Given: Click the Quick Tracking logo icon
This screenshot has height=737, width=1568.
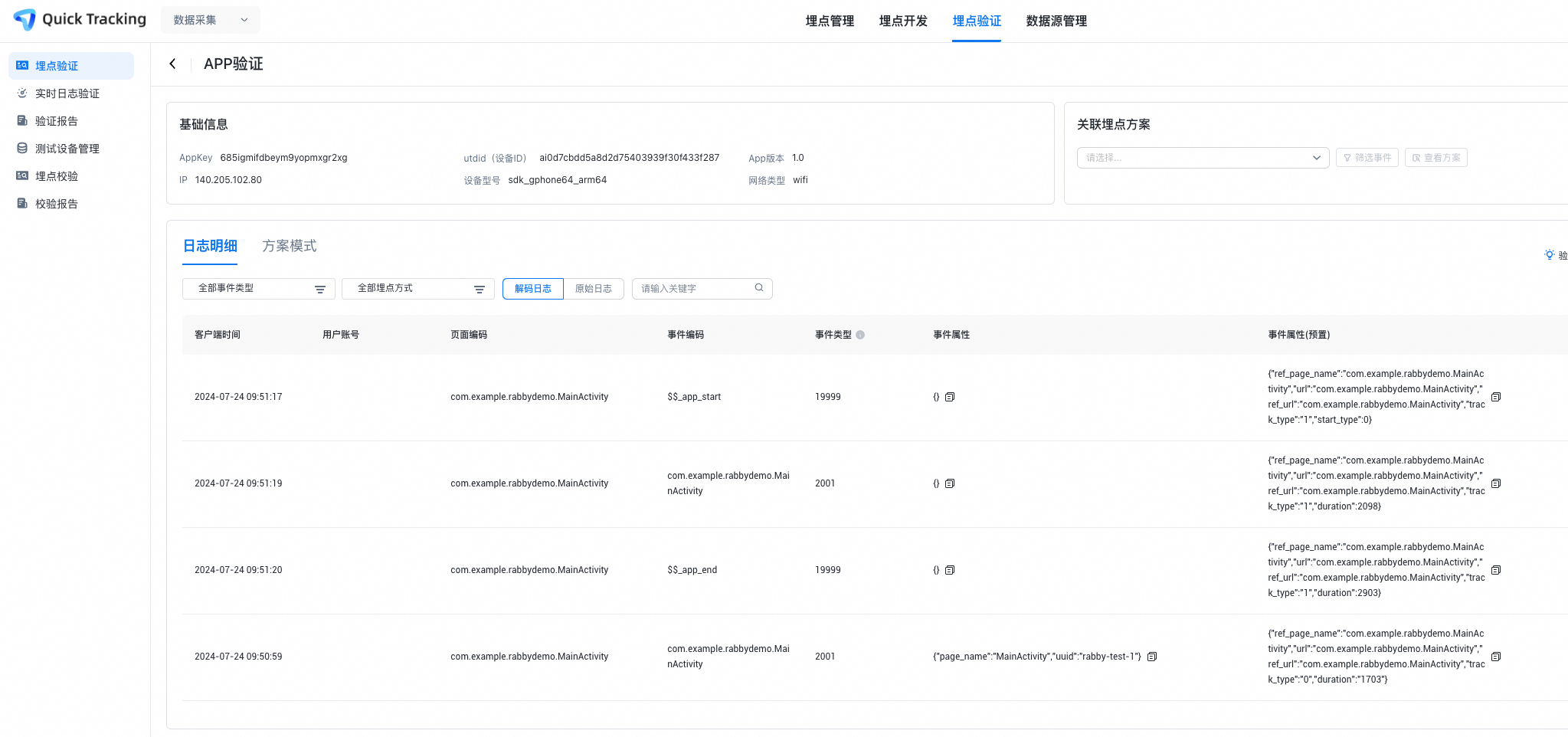Looking at the screenshot, I should click(x=25, y=19).
